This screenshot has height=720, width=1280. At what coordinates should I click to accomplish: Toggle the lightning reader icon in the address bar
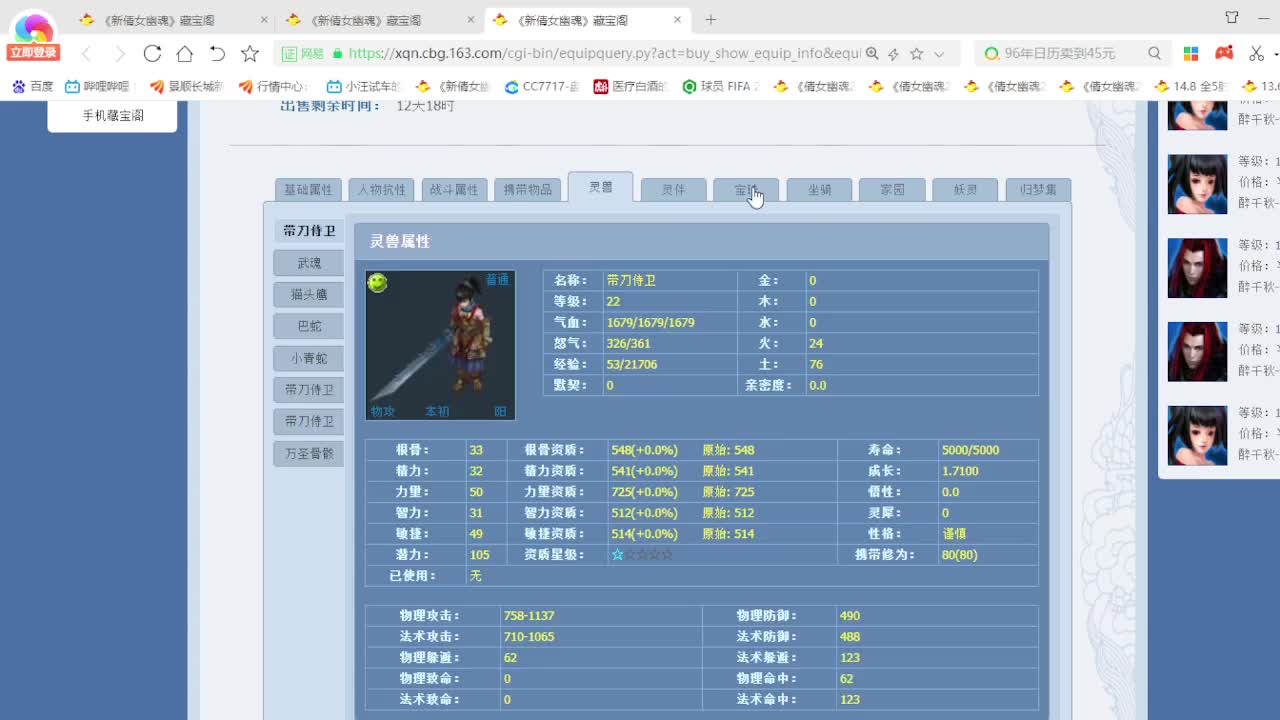point(892,53)
